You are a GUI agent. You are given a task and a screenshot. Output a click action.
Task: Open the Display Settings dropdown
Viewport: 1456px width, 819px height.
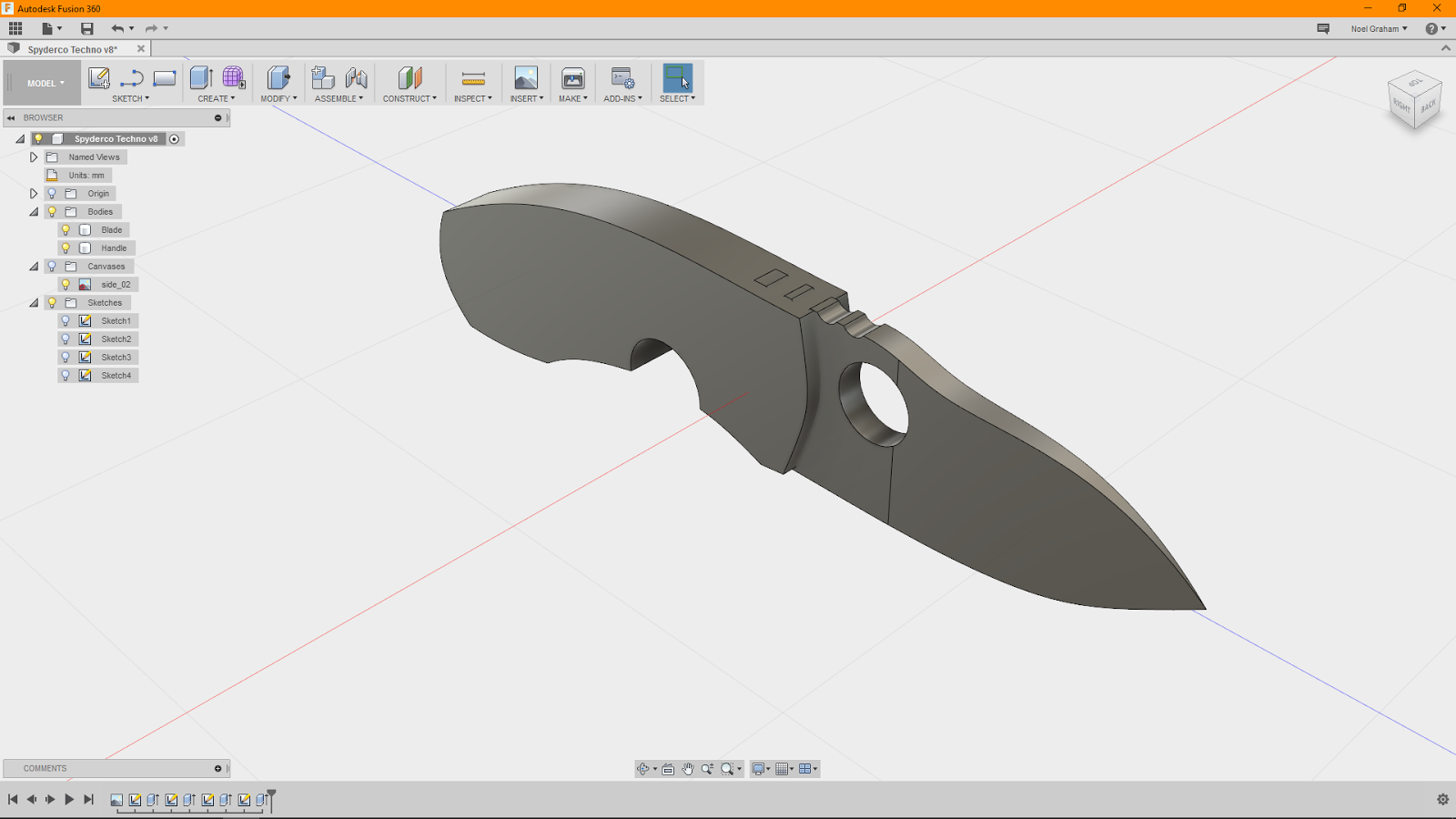(x=761, y=769)
